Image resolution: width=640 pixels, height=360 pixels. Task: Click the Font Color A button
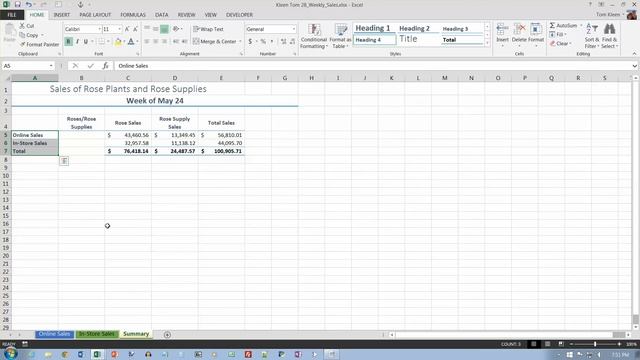pos(131,41)
